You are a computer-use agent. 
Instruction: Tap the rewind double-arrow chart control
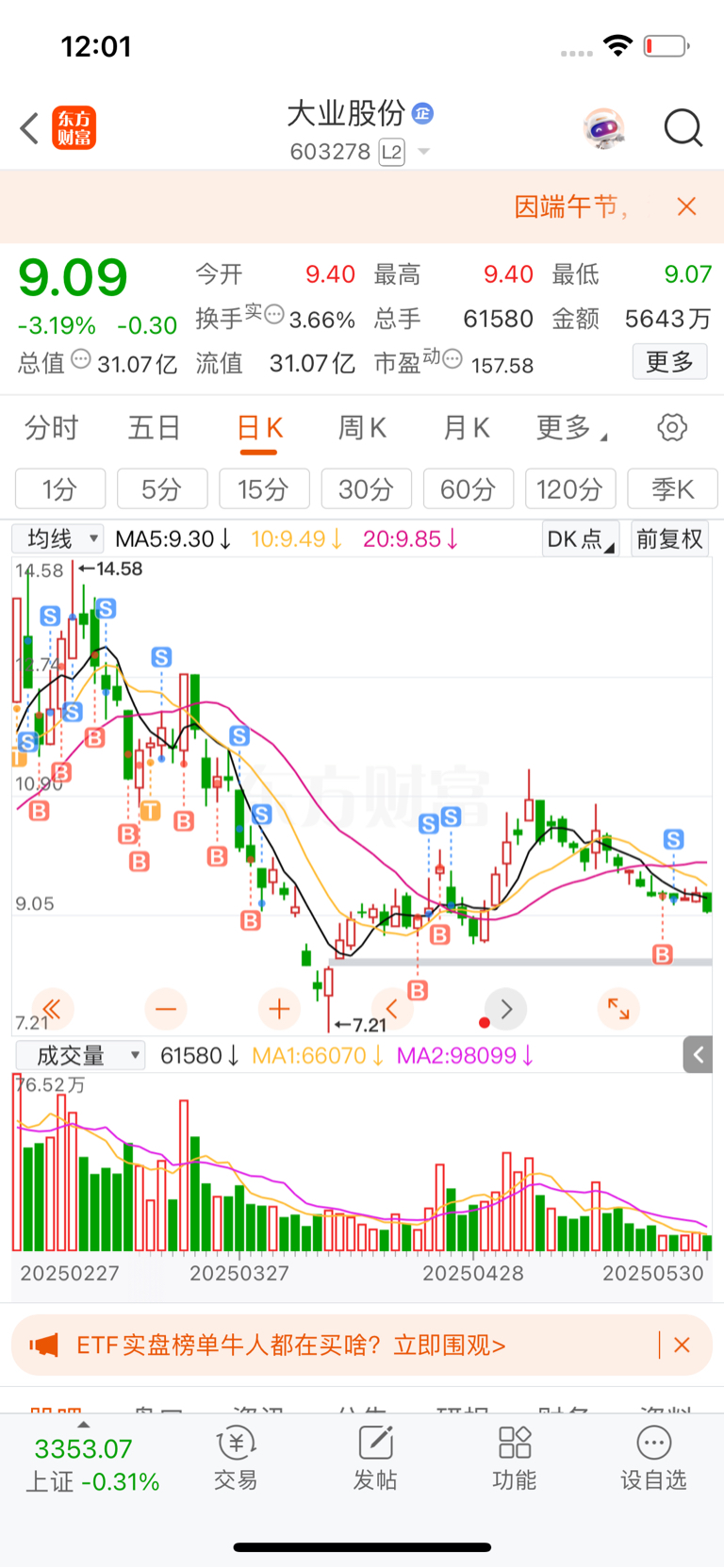coord(52,1010)
